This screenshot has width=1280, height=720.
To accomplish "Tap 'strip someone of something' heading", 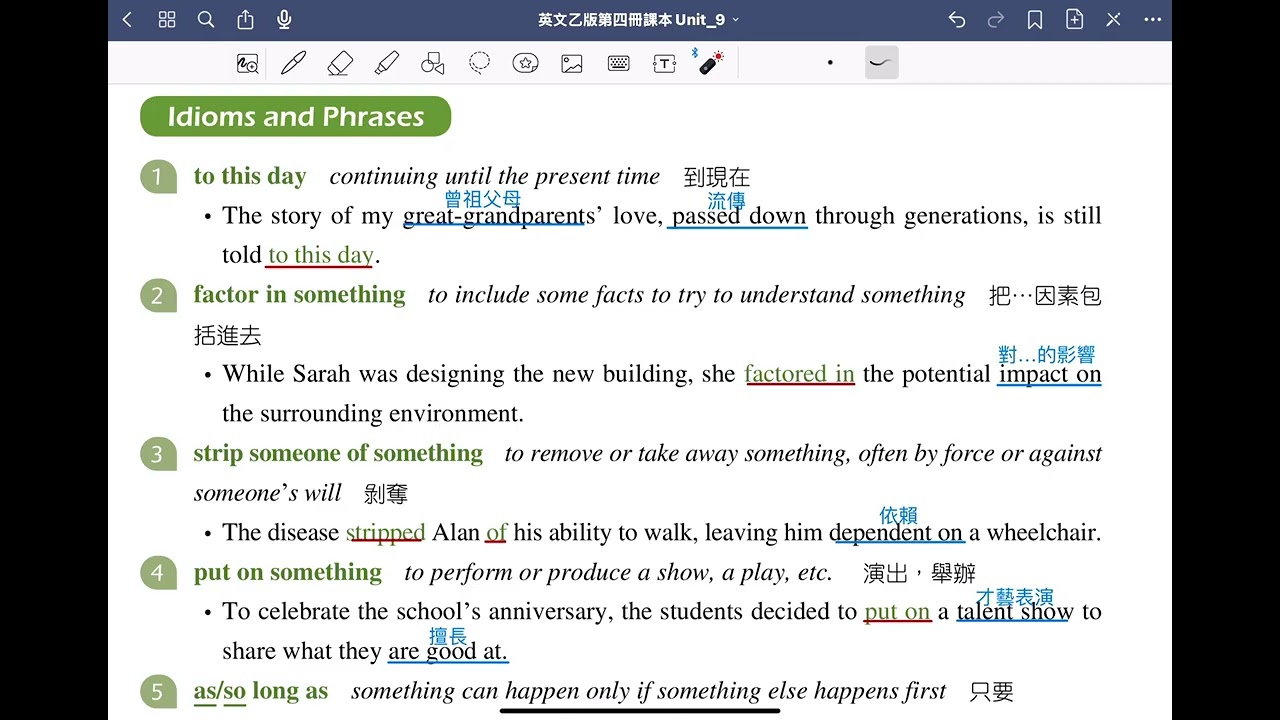I will 338,453.
